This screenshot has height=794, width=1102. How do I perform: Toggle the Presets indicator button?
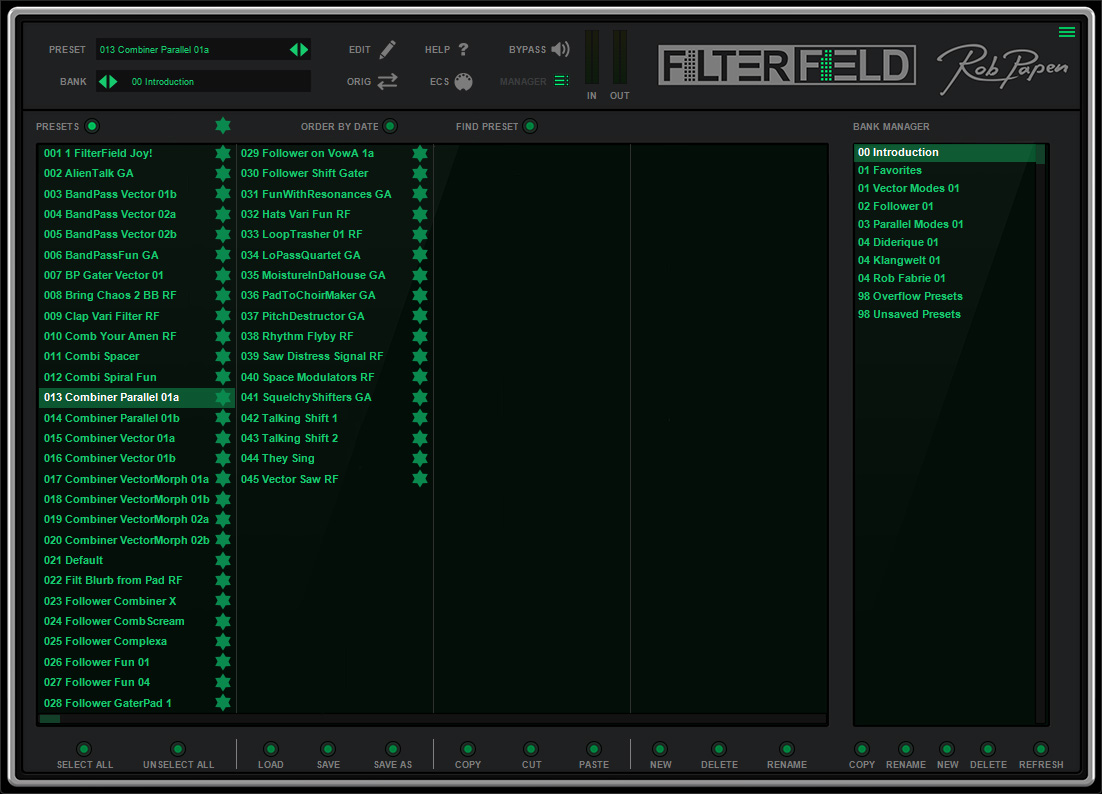point(92,126)
